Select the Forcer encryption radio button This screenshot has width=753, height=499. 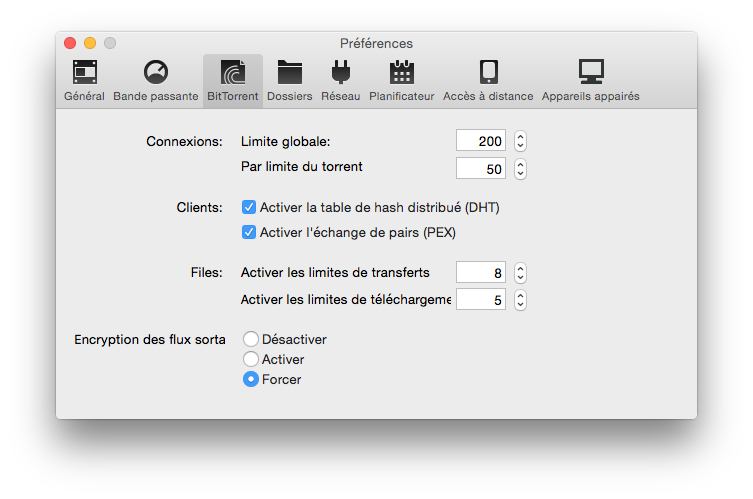click(251, 379)
